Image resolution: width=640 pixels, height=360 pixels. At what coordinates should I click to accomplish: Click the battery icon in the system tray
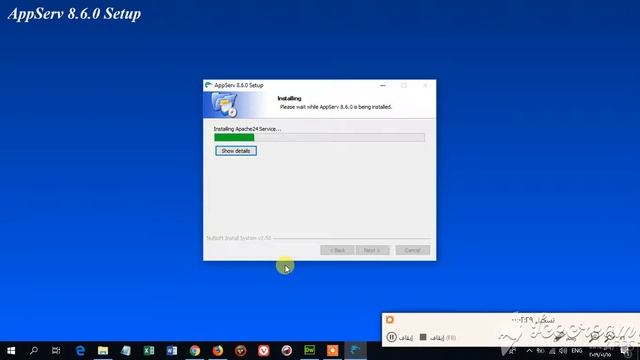click(540, 351)
